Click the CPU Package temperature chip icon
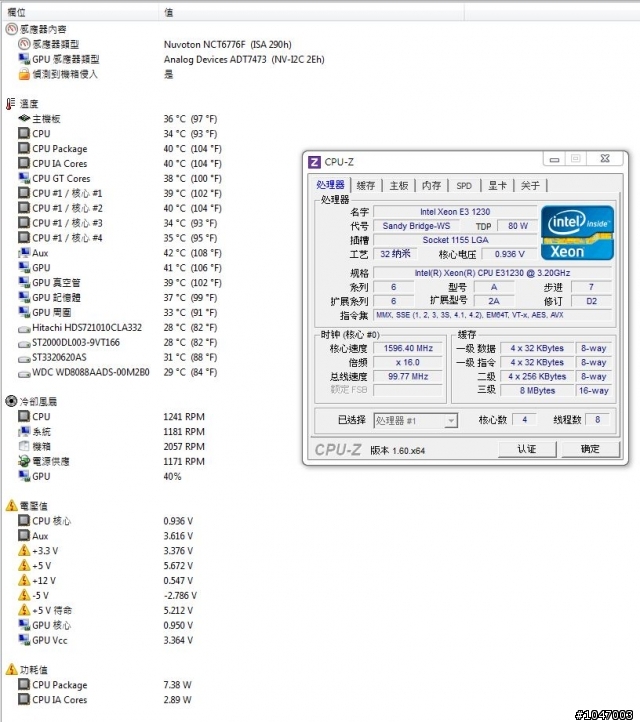Image resolution: width=640 pixels, height=723 pixels. (24, 148)
